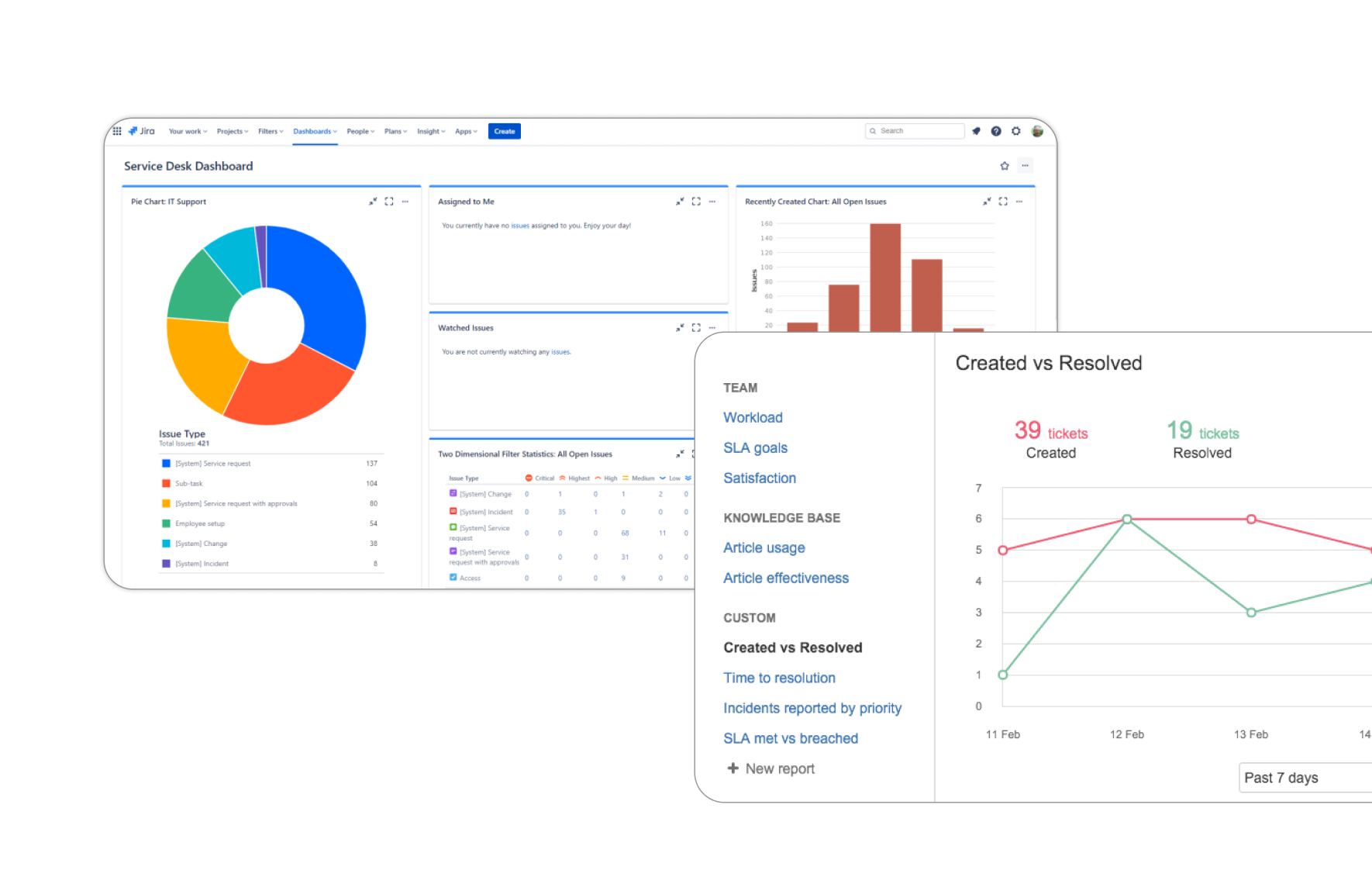This screenshot has width=1372, height=884.
Task: Click the 12 Feb Created data point
Action: tap(1127, 519)
